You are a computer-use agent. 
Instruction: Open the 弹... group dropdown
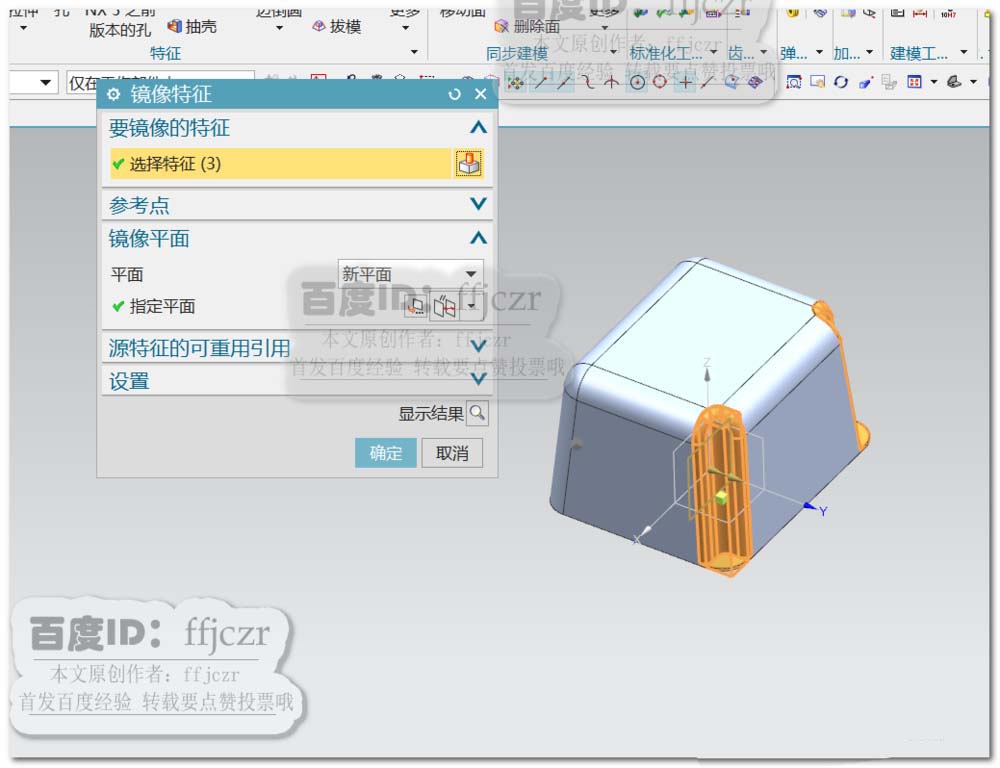(x=819, y=52)
